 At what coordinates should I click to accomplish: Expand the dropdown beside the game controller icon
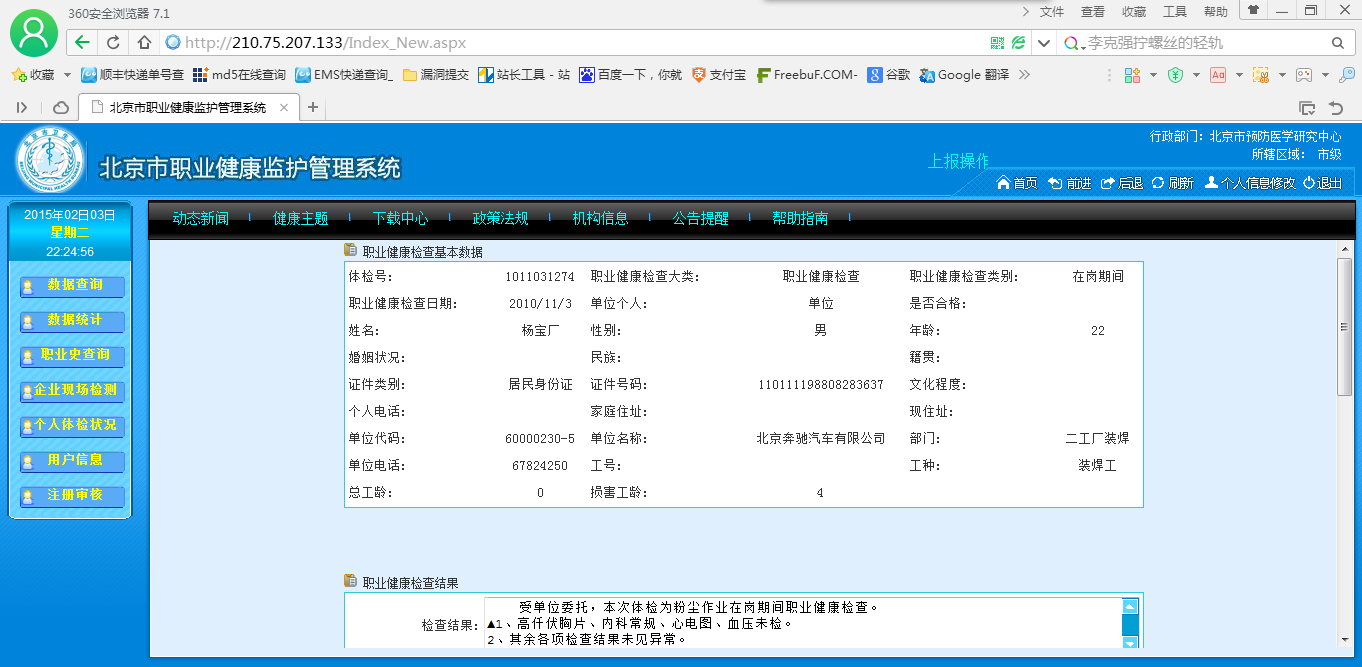[x=1325, y=75]
